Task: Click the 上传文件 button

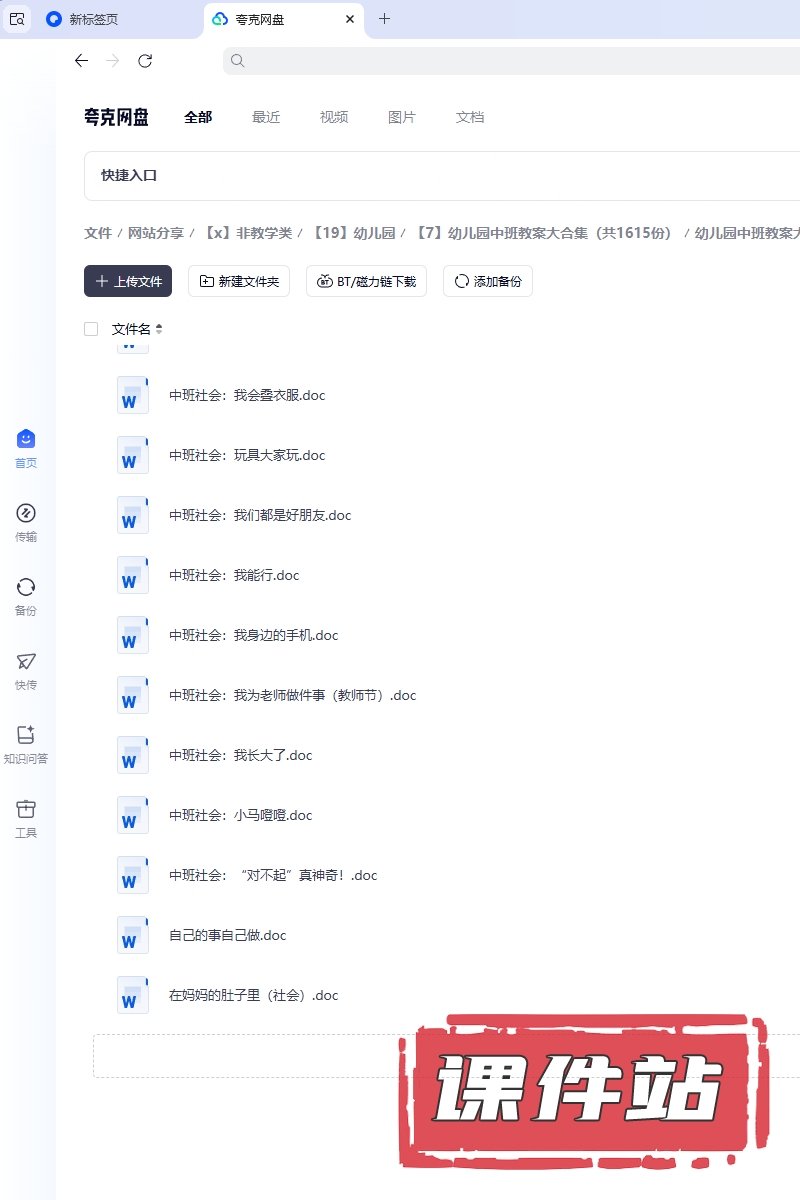Action: click(128, 282)
